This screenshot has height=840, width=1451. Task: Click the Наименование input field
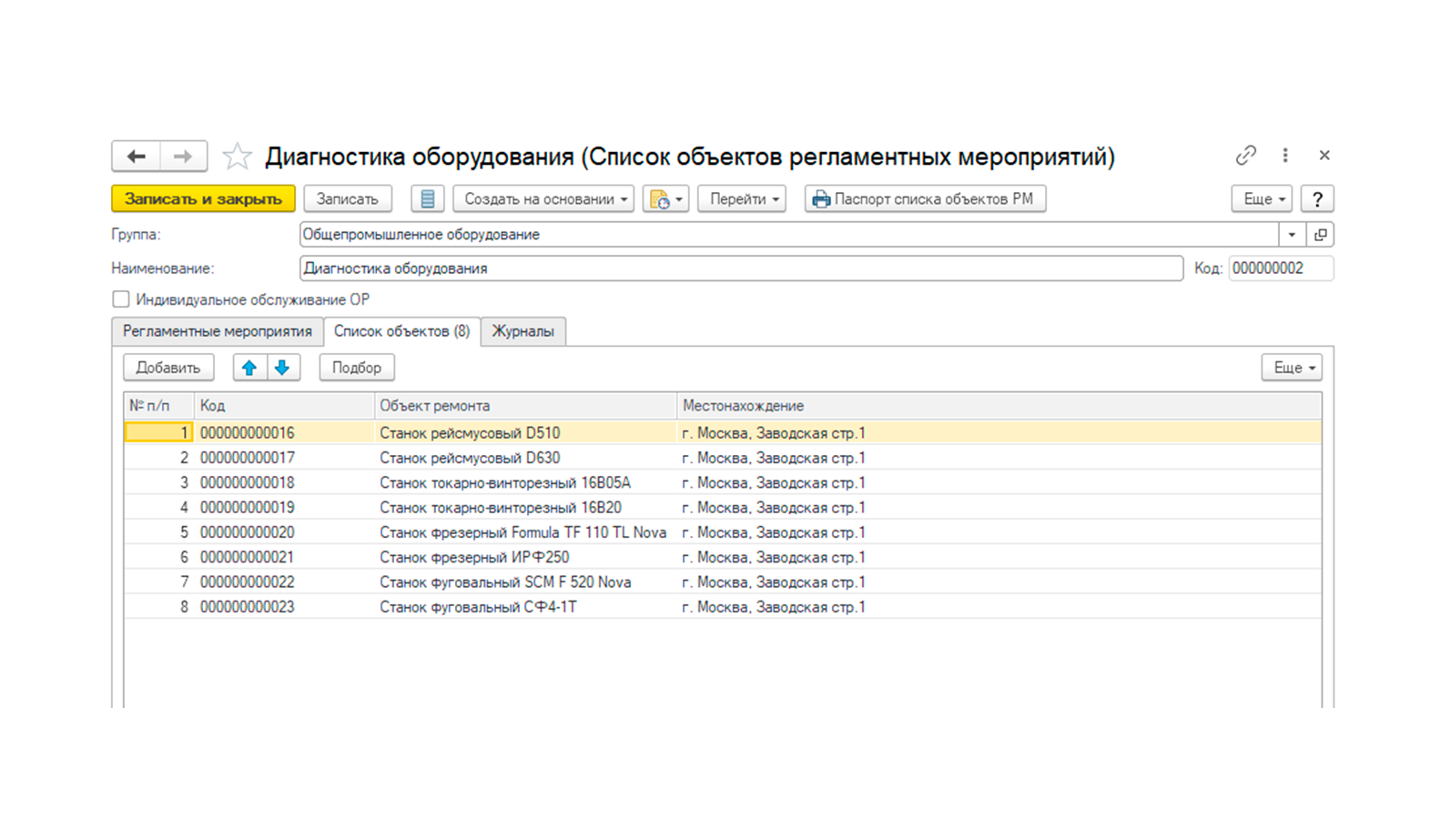pyautogui.click(x=741, y=268)
